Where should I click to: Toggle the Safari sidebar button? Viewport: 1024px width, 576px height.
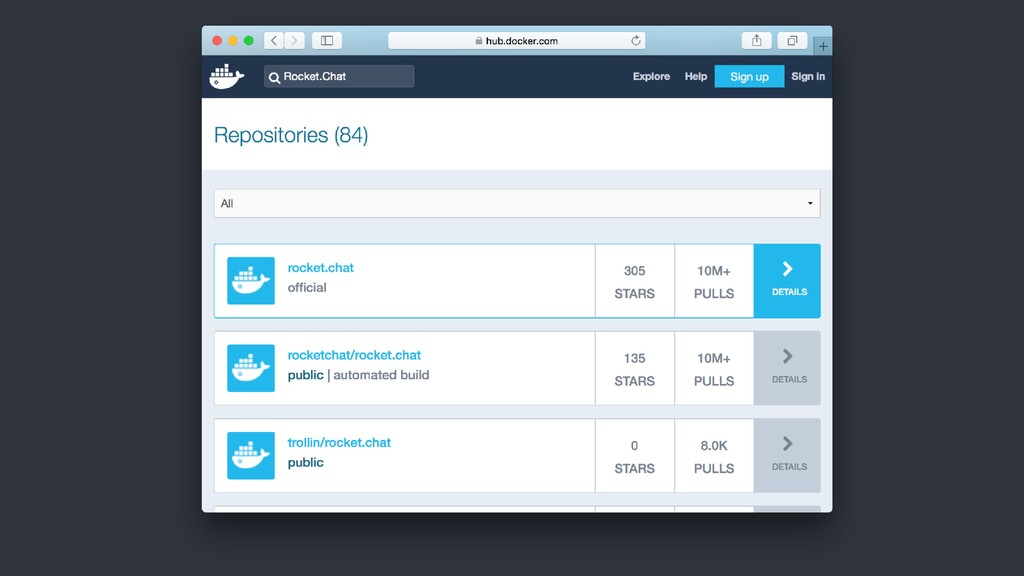(x=327, y=40)
